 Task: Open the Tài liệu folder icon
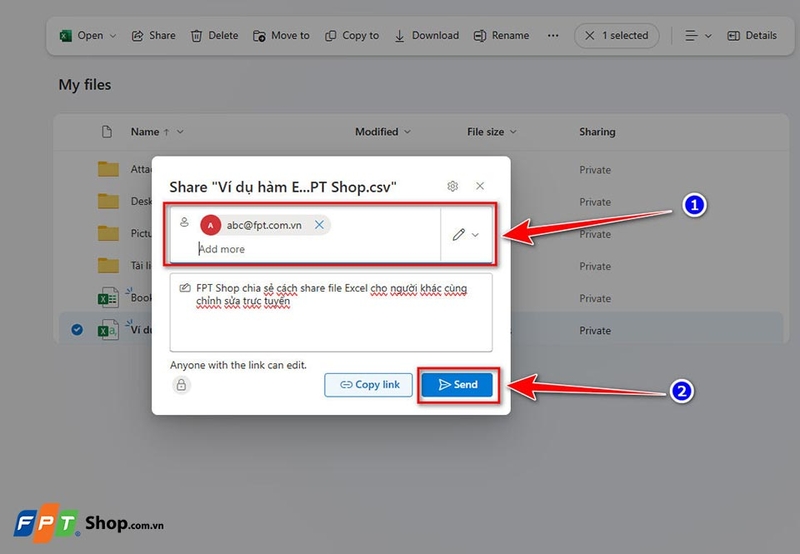click(108, 265)
